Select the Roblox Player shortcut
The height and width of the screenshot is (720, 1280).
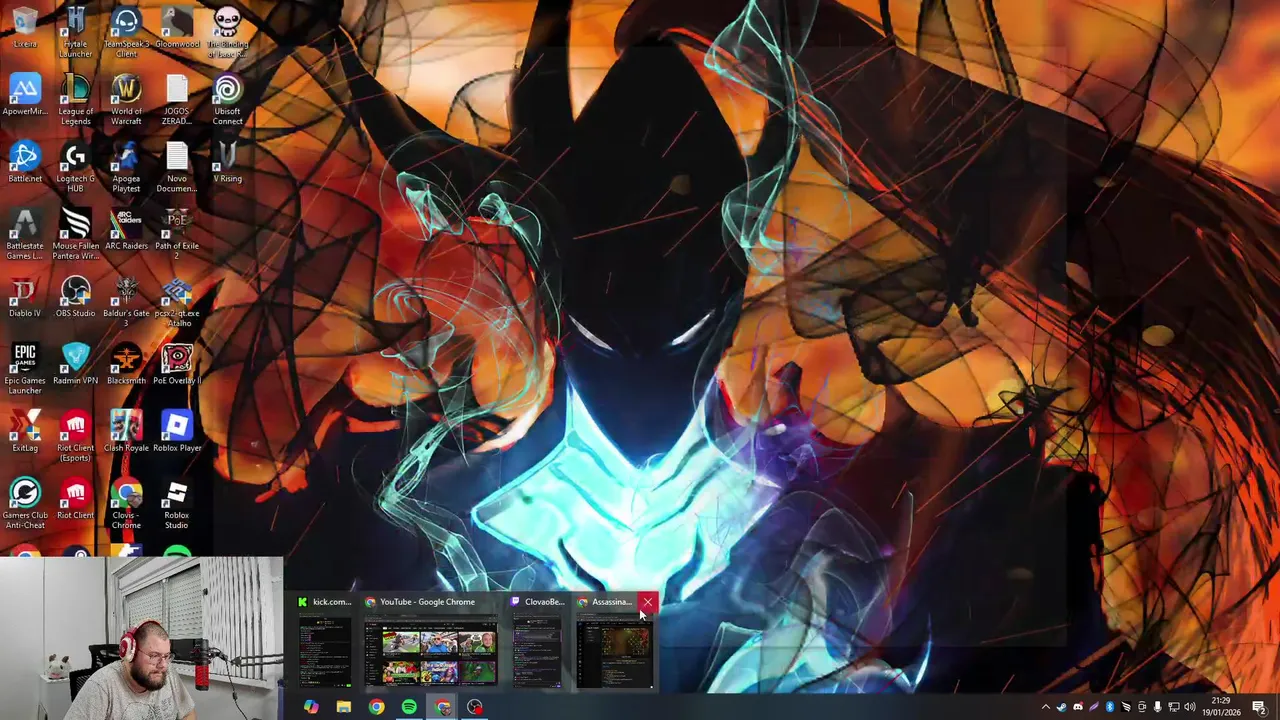(177, 430)
